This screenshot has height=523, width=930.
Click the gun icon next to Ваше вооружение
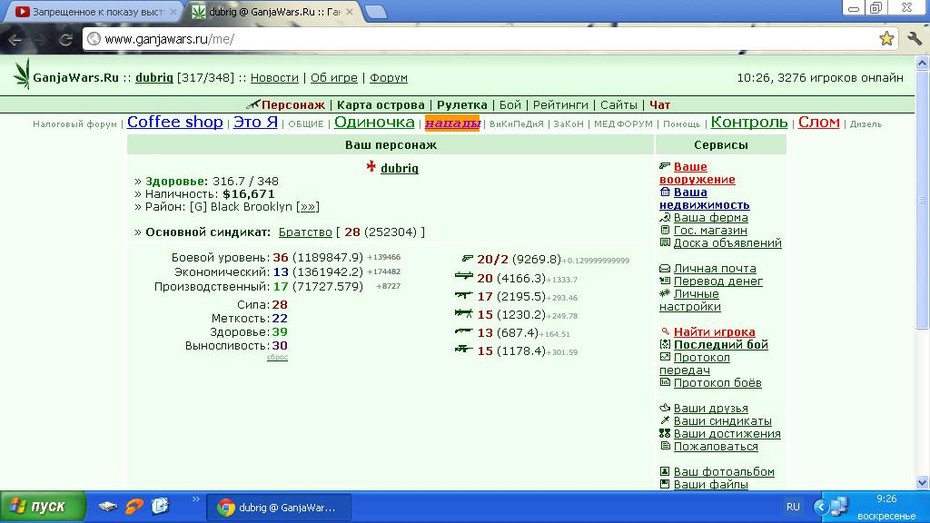(665, 166)
